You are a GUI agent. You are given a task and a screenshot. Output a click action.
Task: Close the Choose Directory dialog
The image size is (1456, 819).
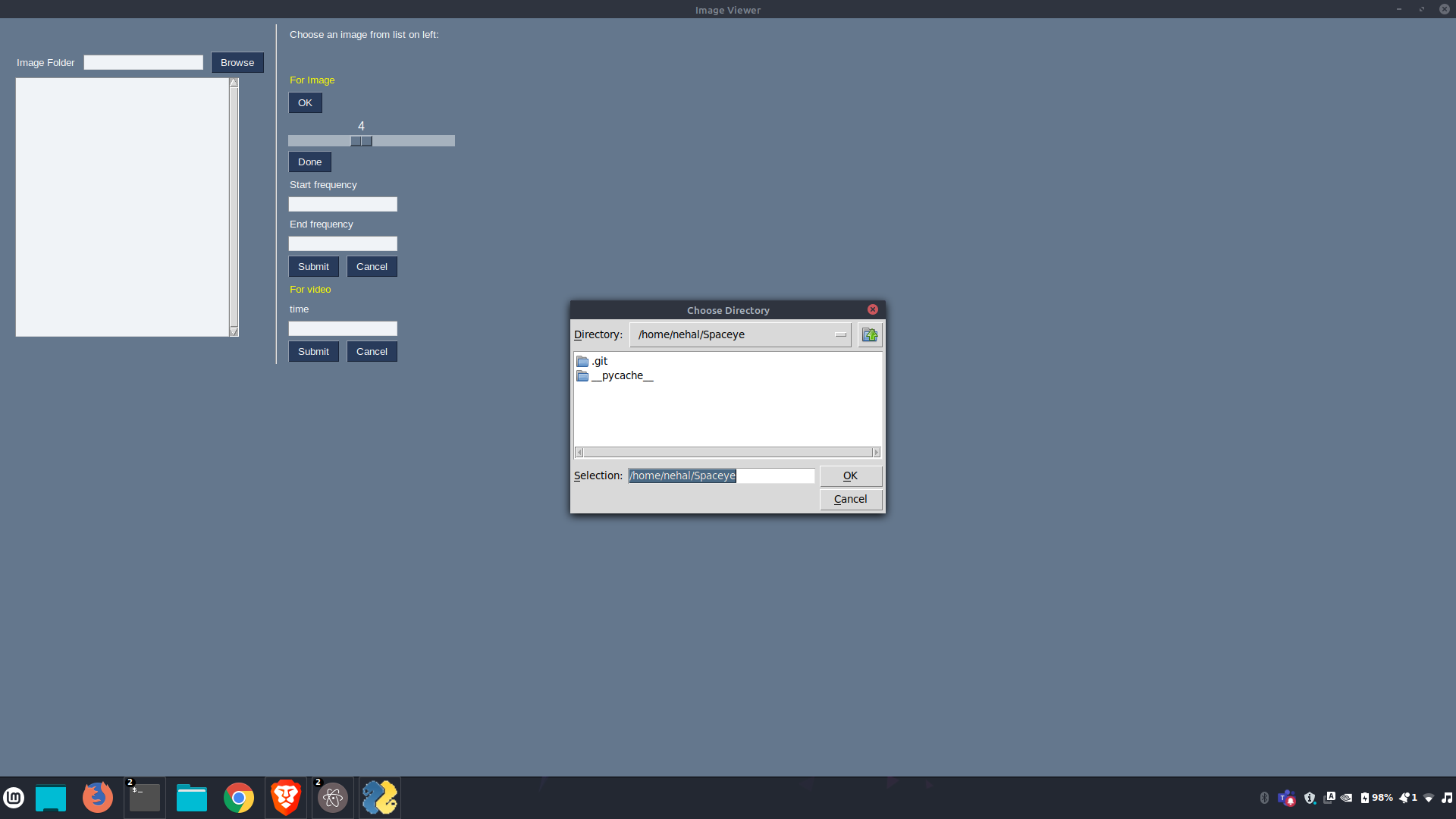pos(873,310)
